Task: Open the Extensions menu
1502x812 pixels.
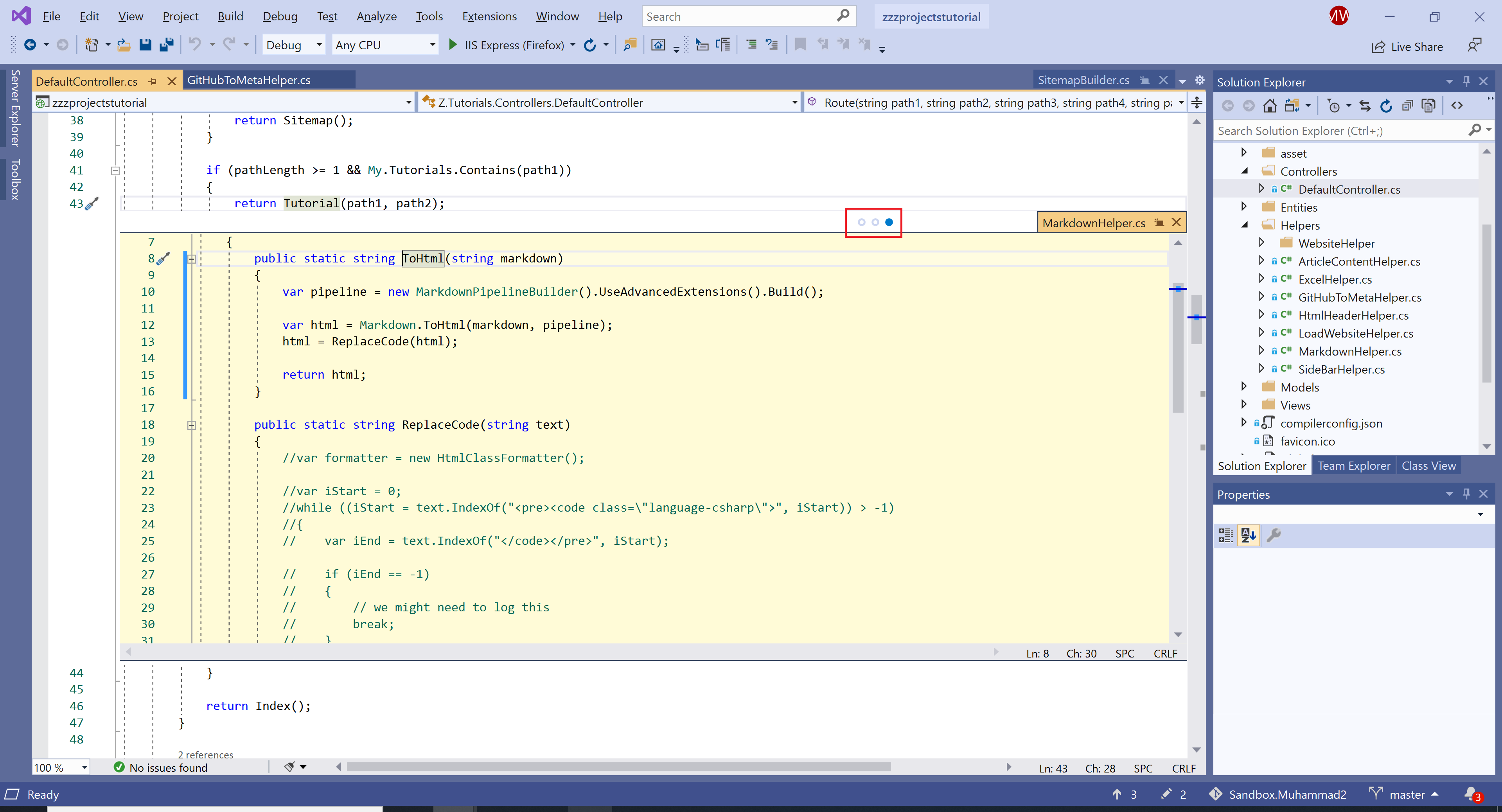Action: 489,16
